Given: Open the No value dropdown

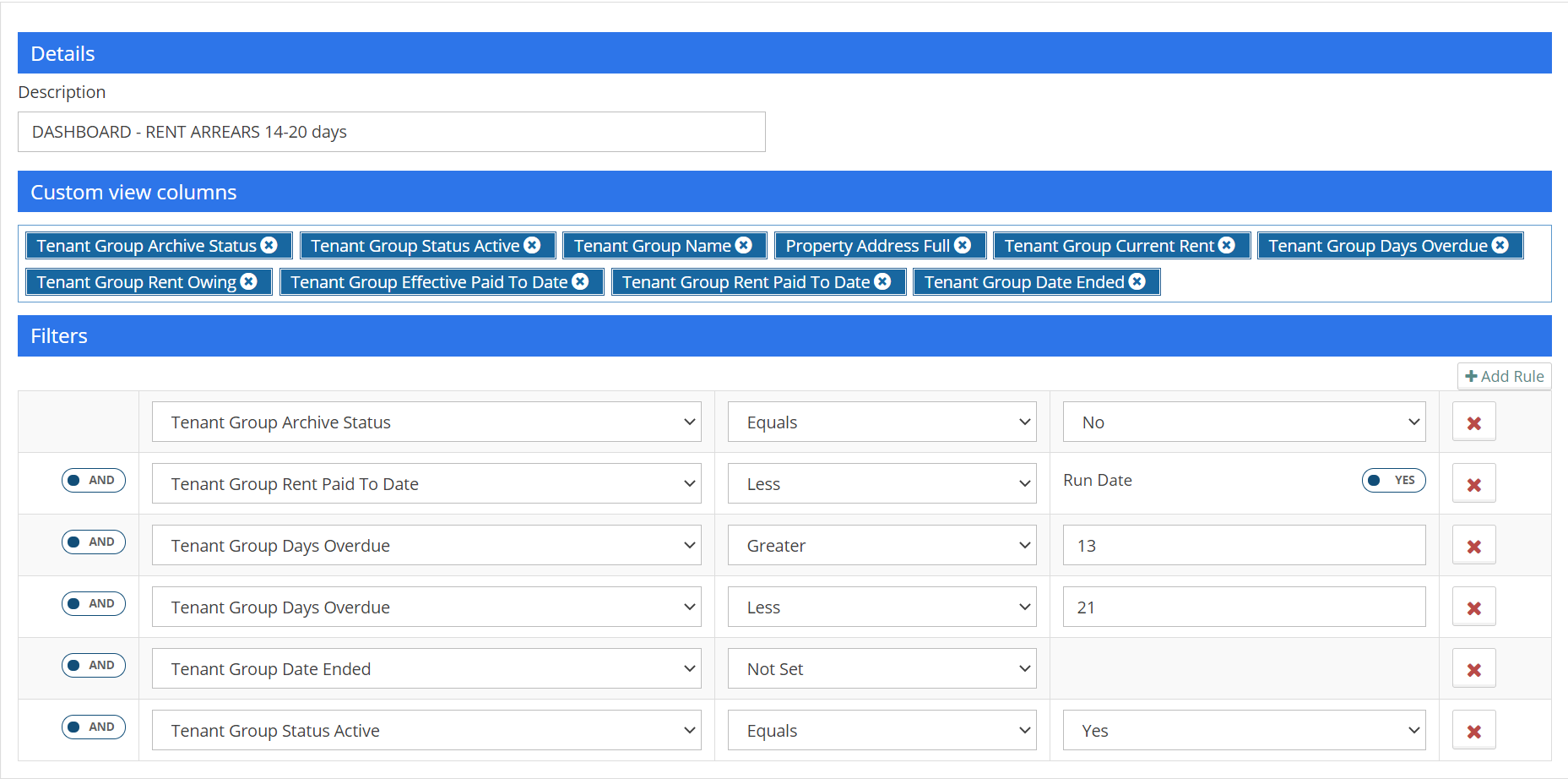Looking at the screenshot, I should [x=1245, y=422].
